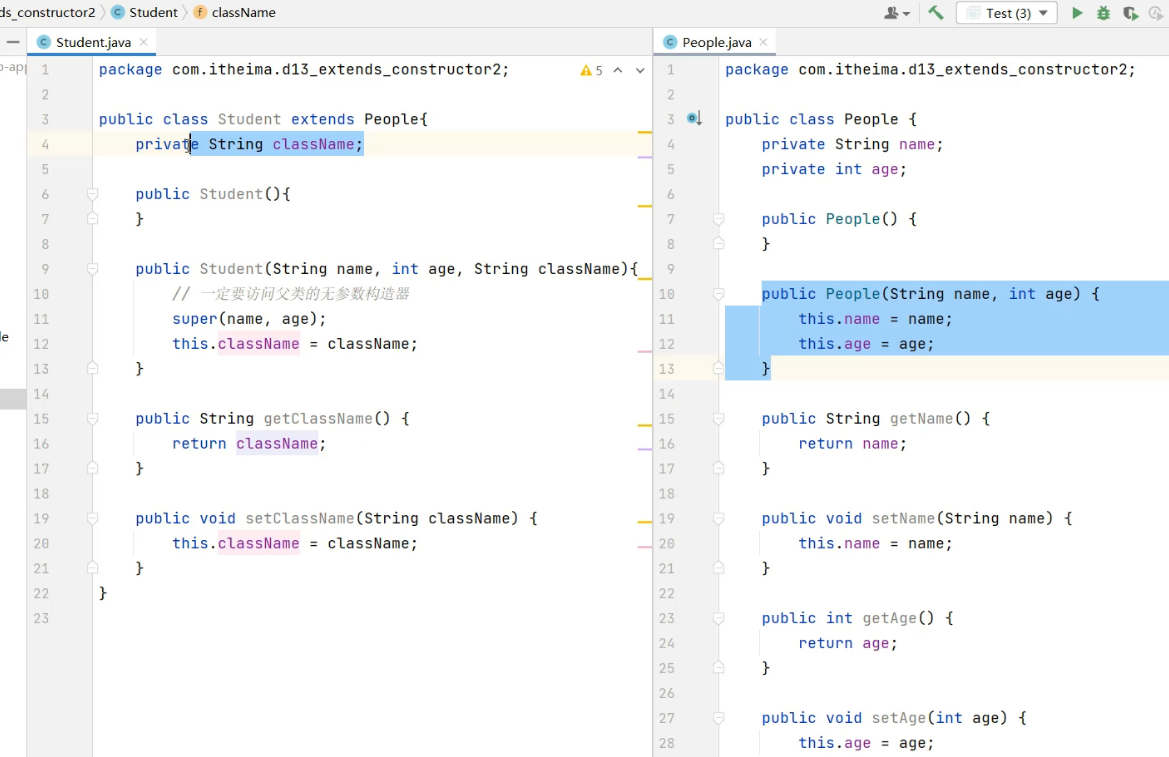
Task: Run the Test (3) configuration
Action: 1077,13
